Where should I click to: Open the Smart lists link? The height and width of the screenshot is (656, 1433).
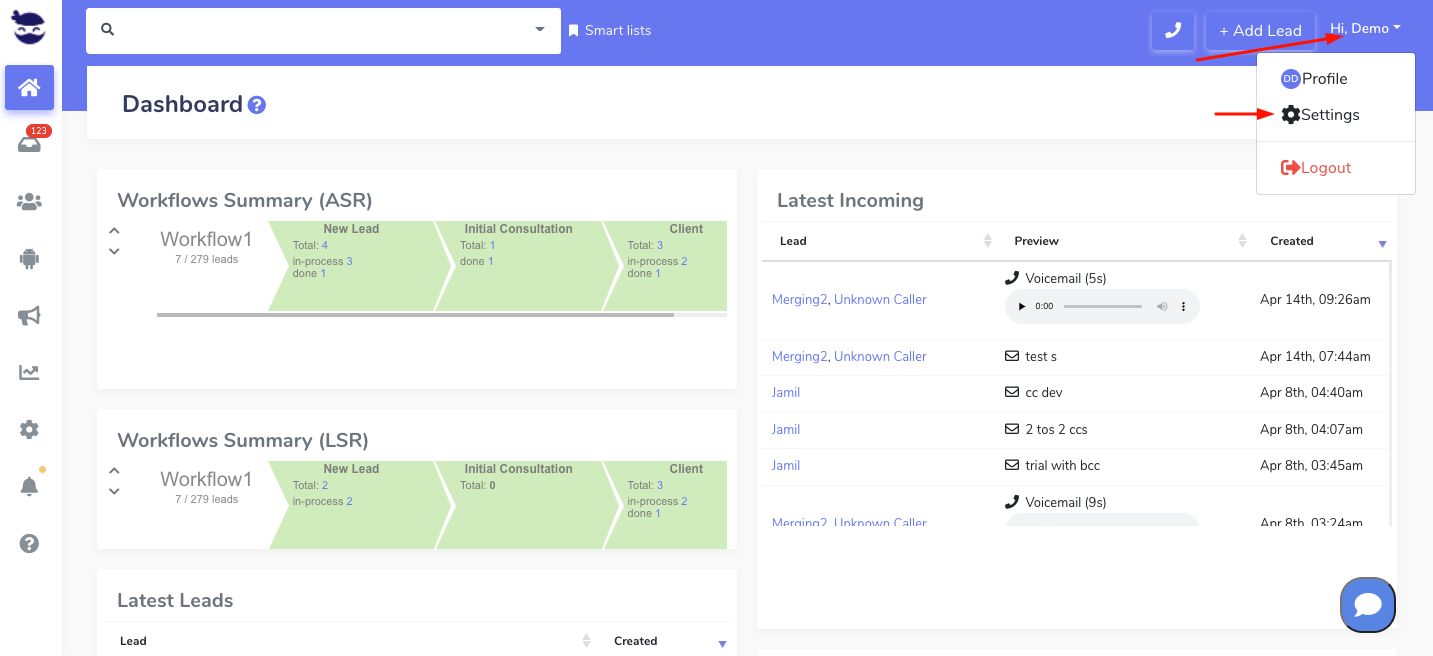[610, 30]
